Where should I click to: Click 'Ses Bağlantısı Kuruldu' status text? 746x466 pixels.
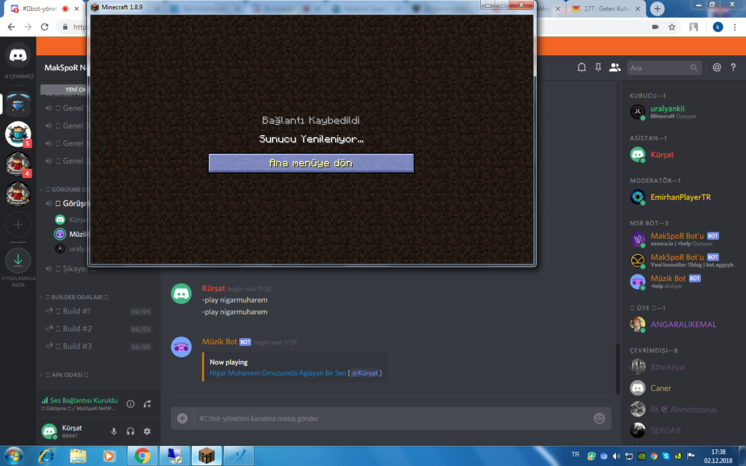click(83, 400)
